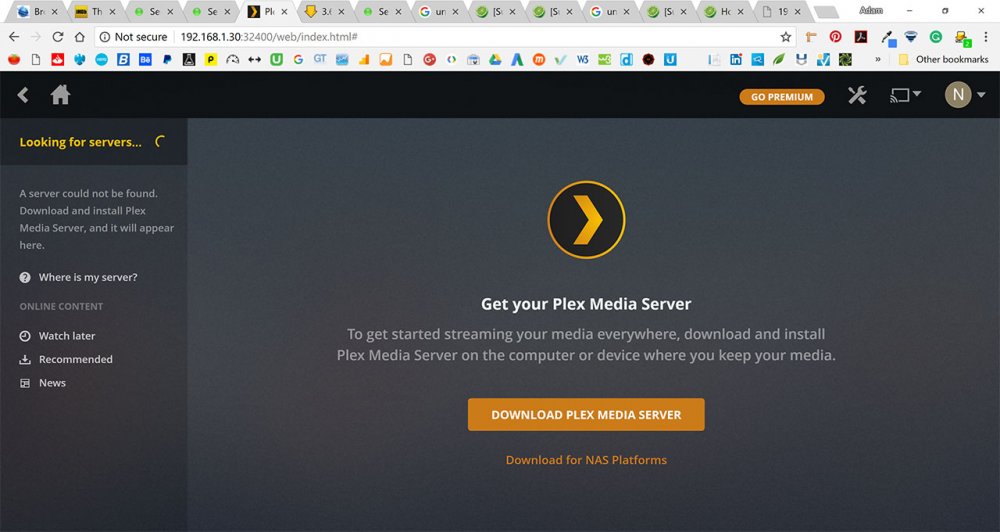Switch to the 'Ho' tab
This screenshot has height=532, width=1000.
(724, 11)
